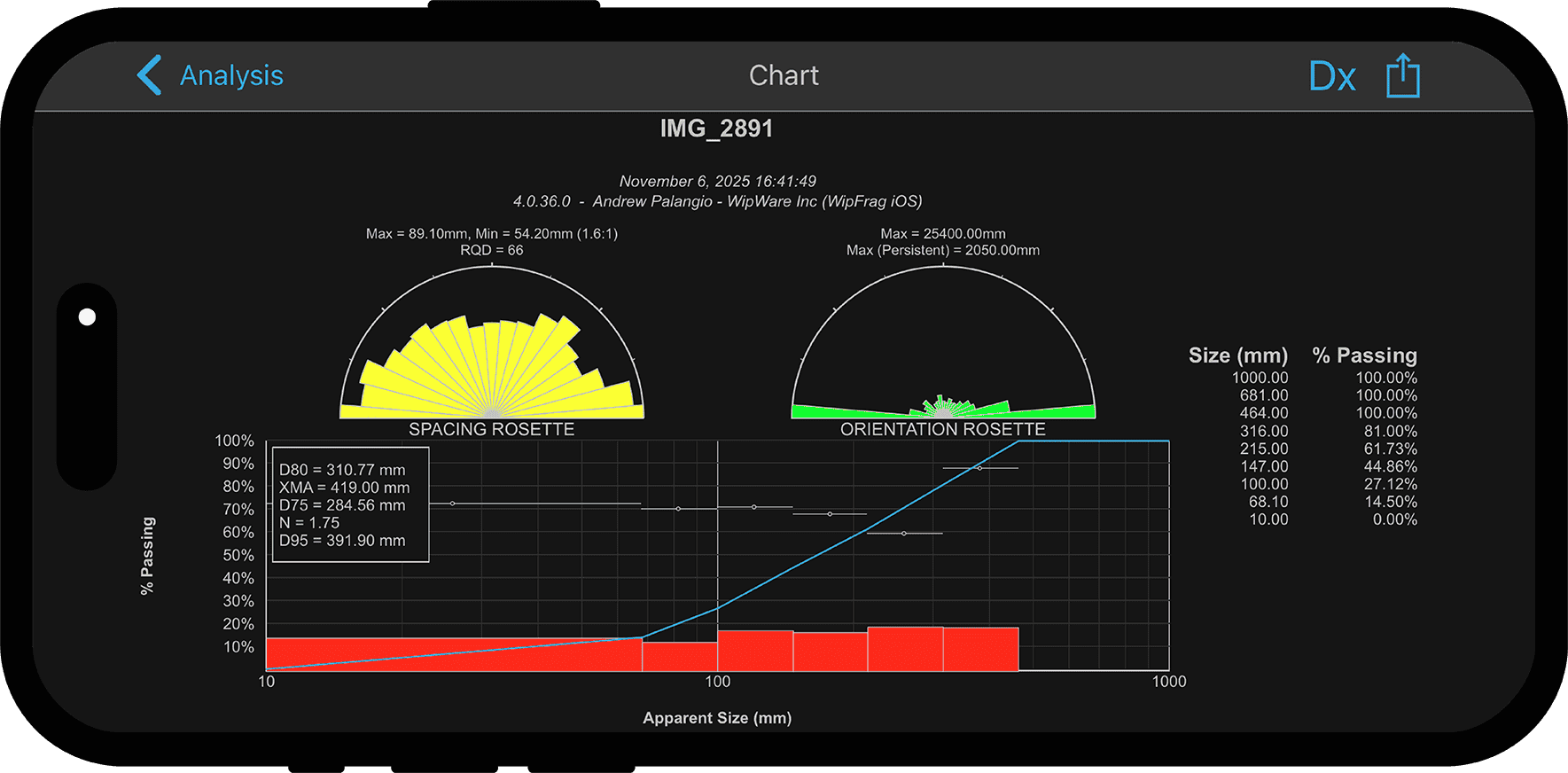Select the 61.73% passing value
The height and width of the screenshot is (773, 1568).
click(x=1390, y=449)
